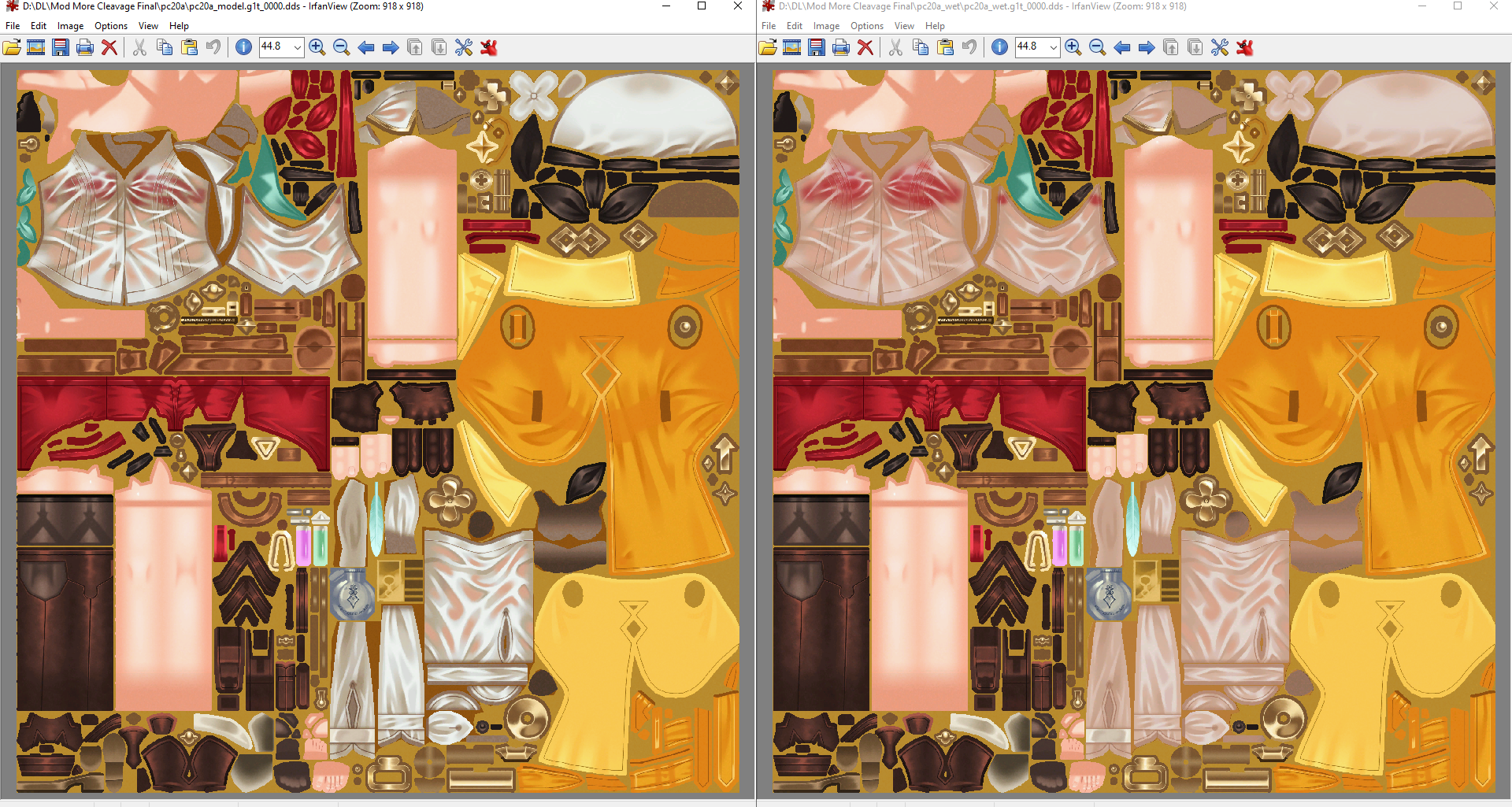Click the pc20a_wet texture image
The image size is (1512, 807).
[x=1134, y=431]
